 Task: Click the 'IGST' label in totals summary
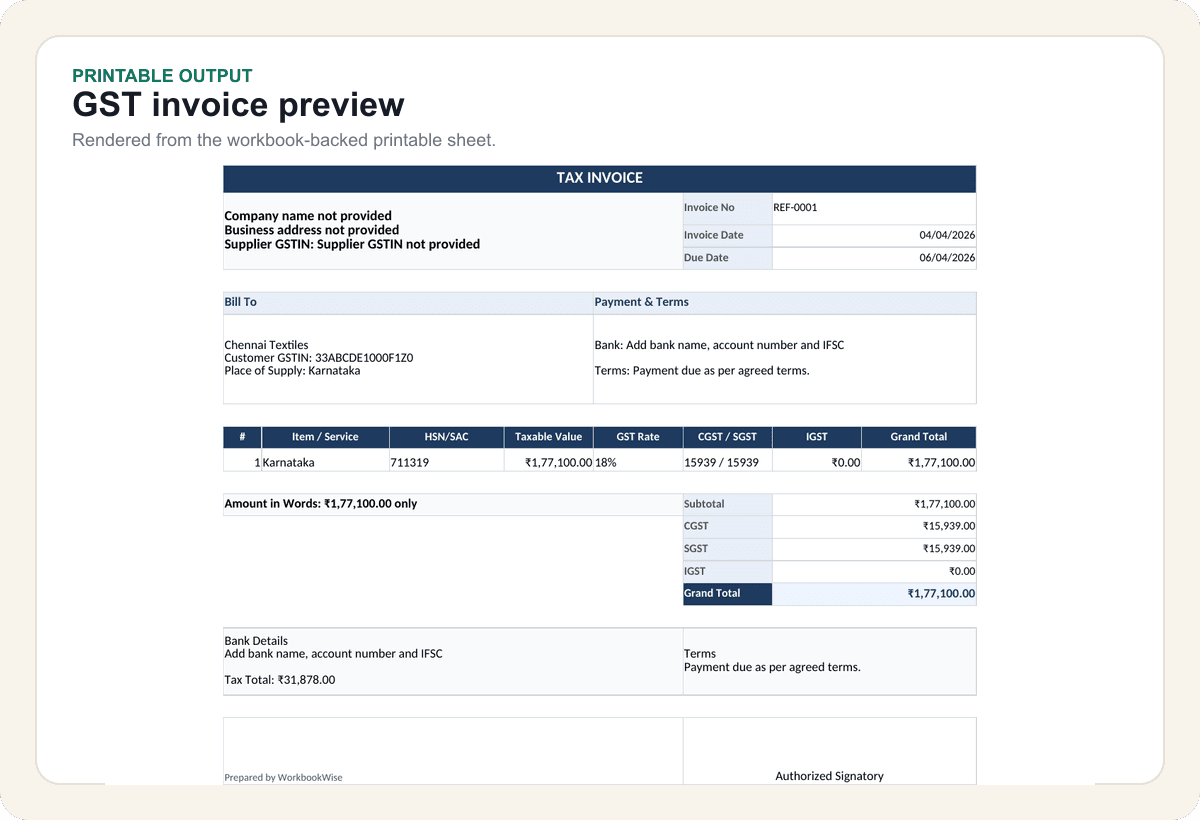tap(727, 571)
